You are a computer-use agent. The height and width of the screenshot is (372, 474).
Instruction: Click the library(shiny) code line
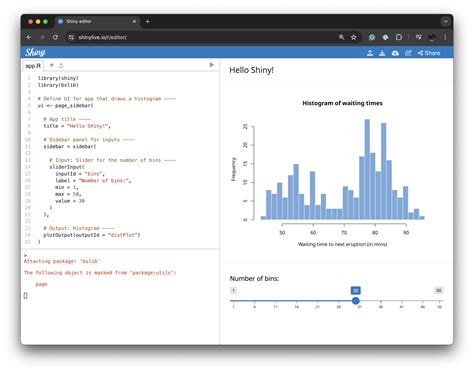[x=58, y=78]
